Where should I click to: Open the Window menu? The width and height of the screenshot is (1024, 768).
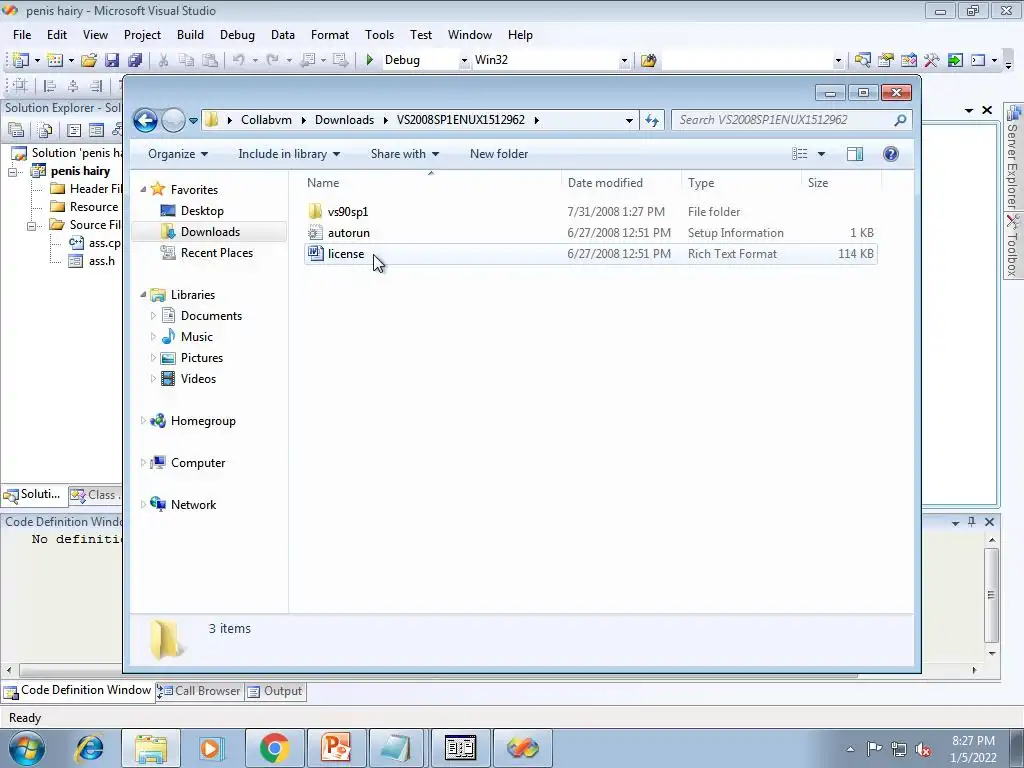point(470,35)
